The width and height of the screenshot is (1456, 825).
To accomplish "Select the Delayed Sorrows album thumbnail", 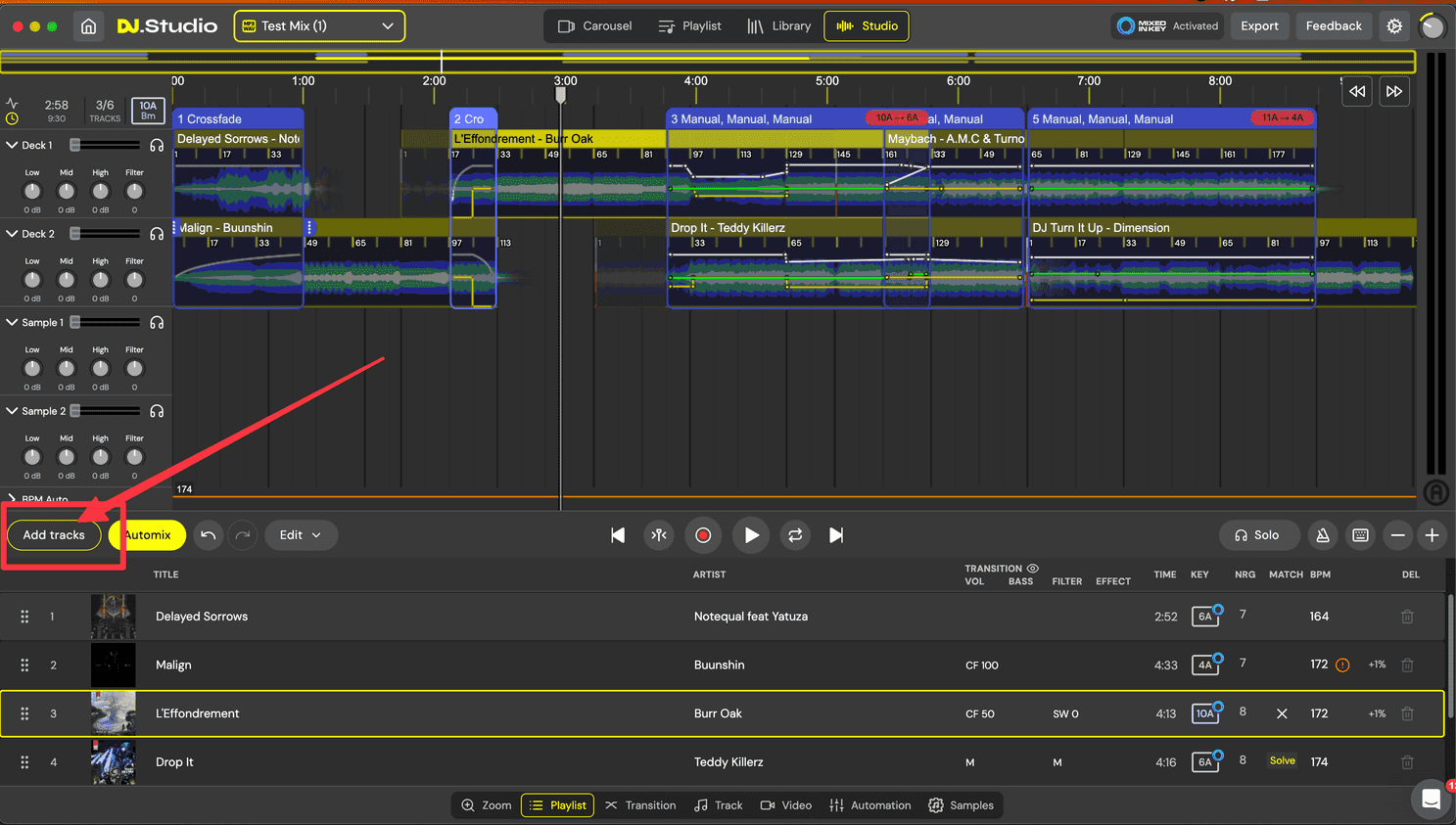I will [x=114, y=617].
